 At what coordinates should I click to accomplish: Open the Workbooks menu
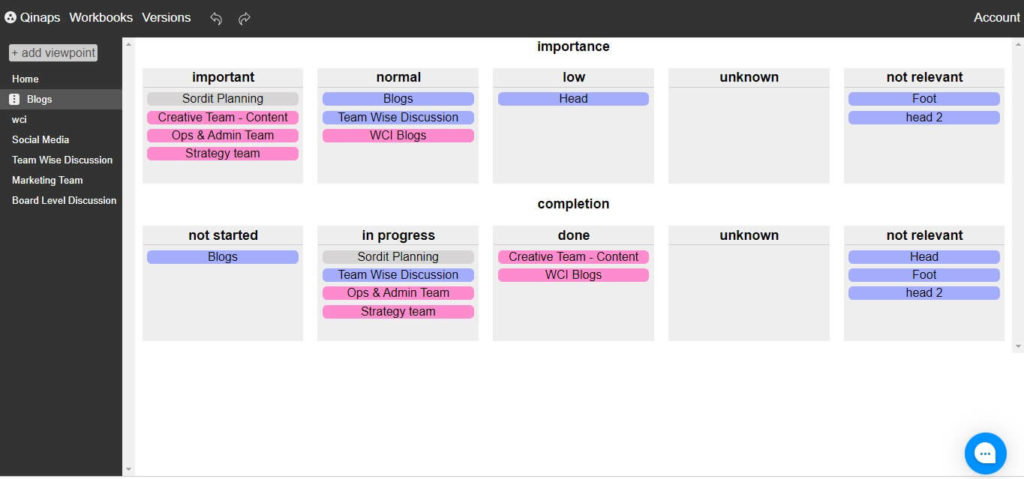(101, 18)
